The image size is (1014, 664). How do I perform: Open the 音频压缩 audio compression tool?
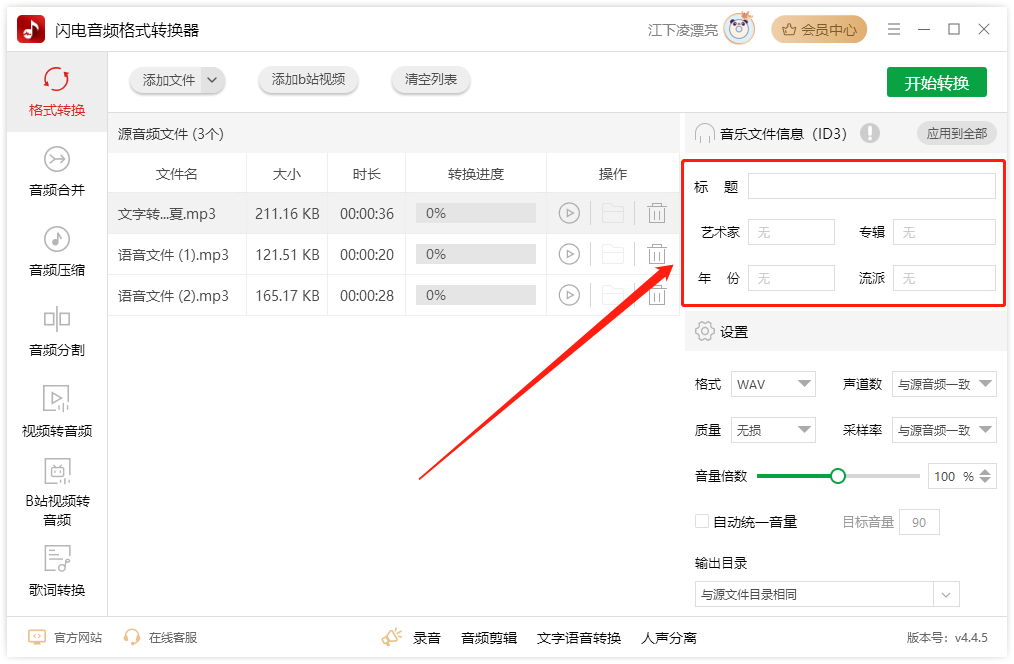coord(57,251)
